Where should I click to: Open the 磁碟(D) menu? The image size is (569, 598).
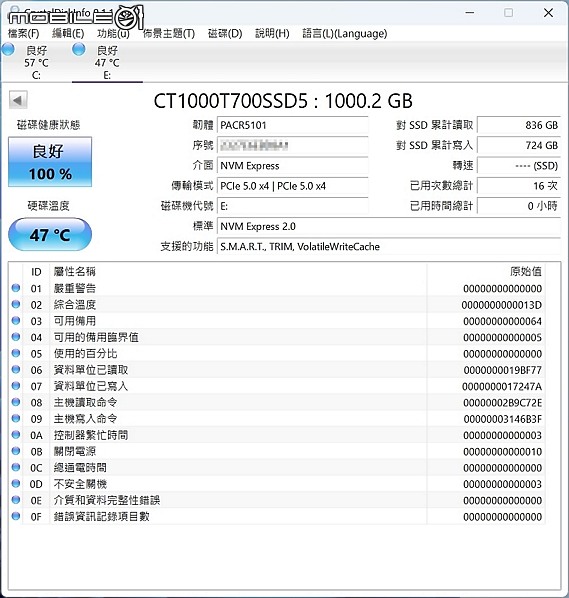(x=225, y=34)
